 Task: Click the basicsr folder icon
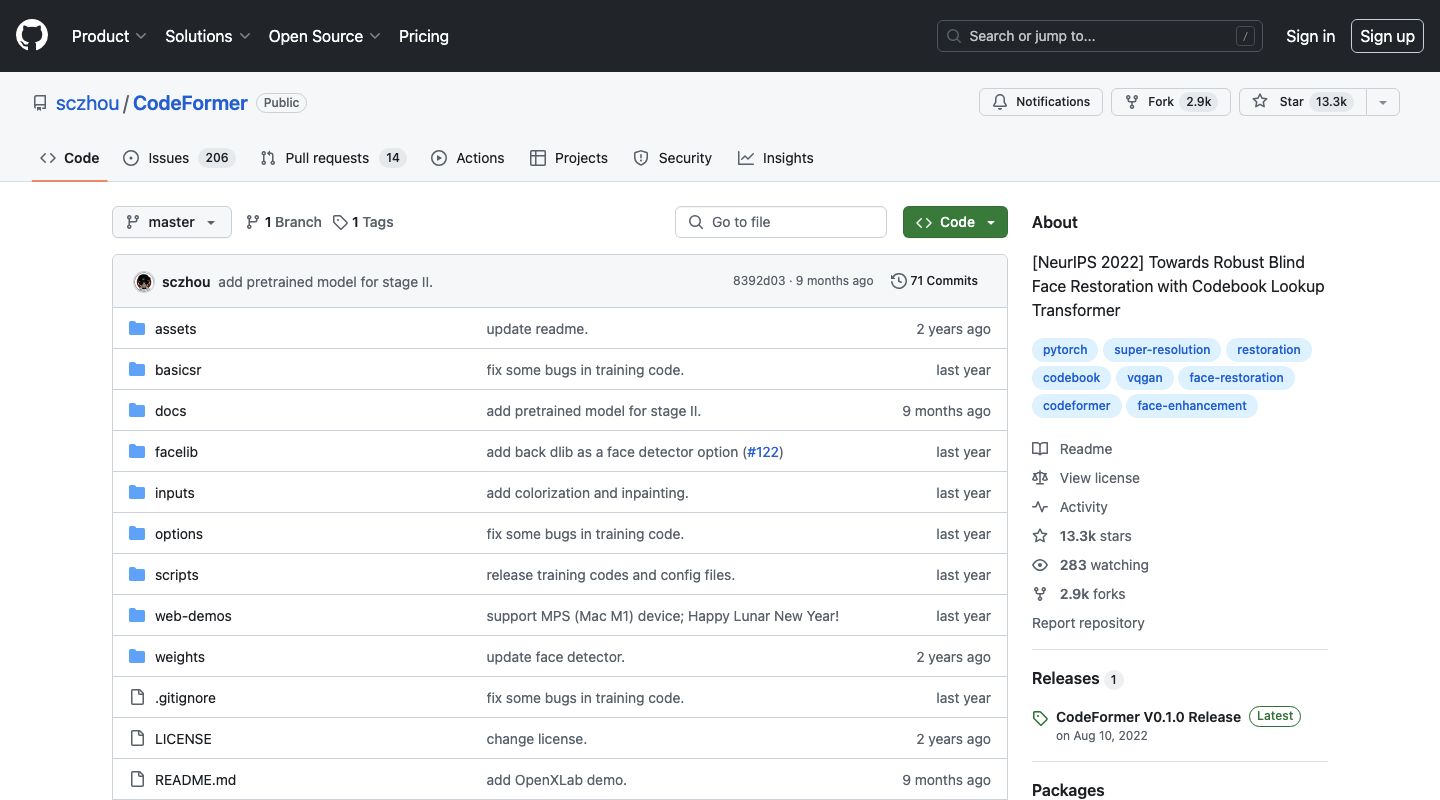click(x=137, y=370)
